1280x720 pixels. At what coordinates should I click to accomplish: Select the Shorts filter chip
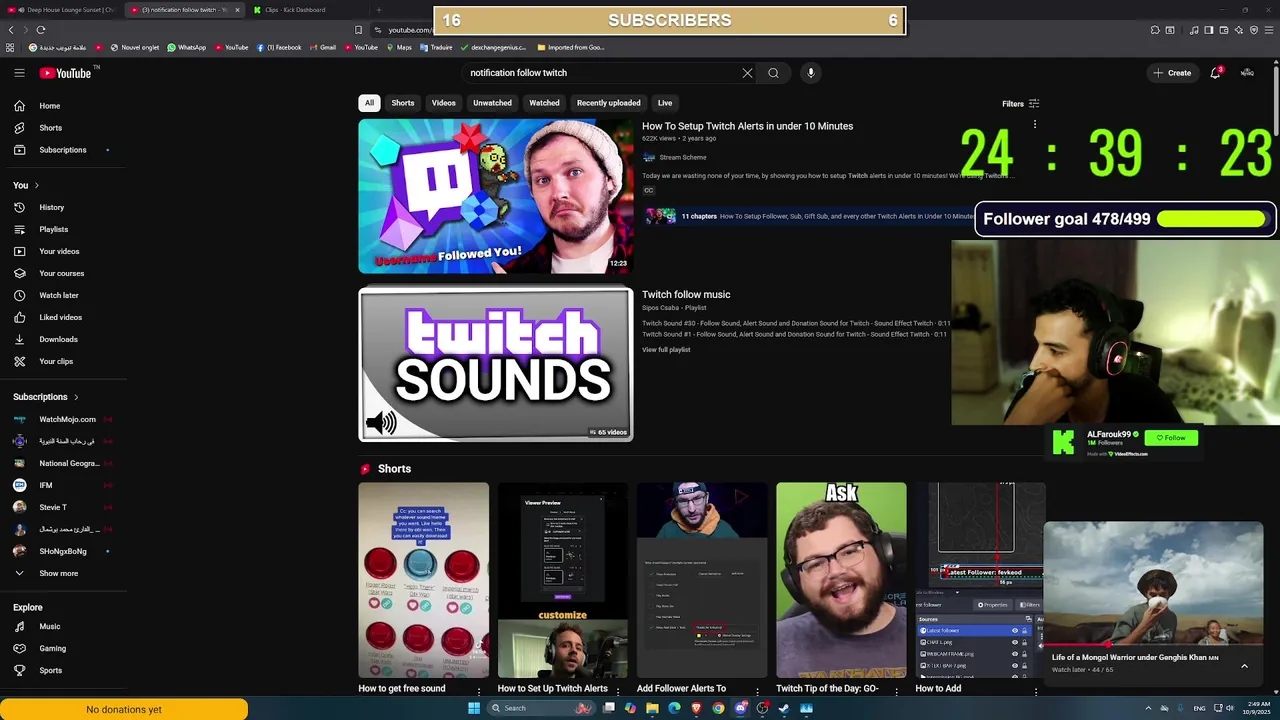[403, 103]
